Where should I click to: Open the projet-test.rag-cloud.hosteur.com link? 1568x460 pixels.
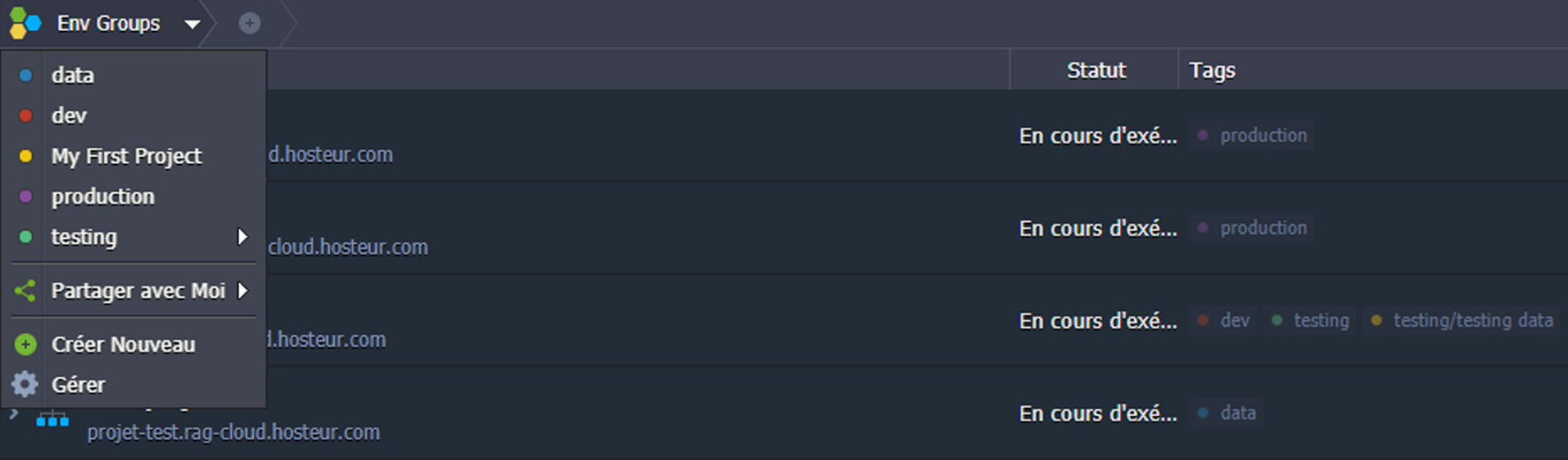coord(233,432)
